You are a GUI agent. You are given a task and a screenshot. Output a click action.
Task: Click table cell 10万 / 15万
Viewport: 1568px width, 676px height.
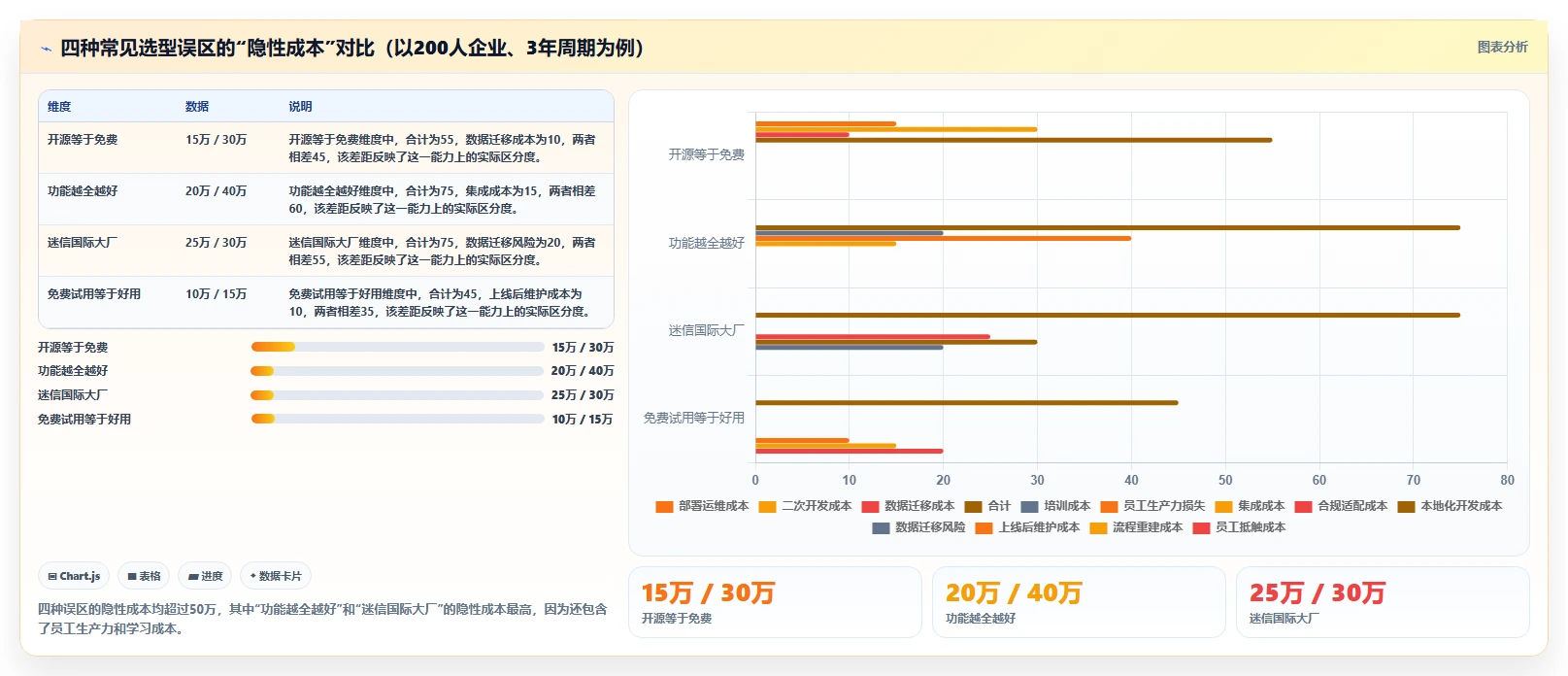216,294
